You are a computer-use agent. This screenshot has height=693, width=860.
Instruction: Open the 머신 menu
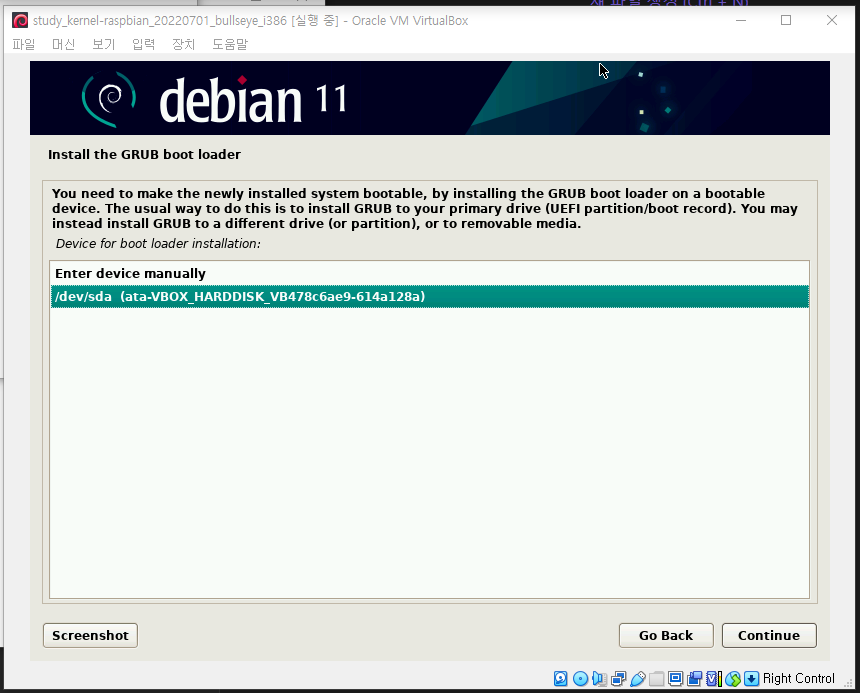click(x=63, y=44)
